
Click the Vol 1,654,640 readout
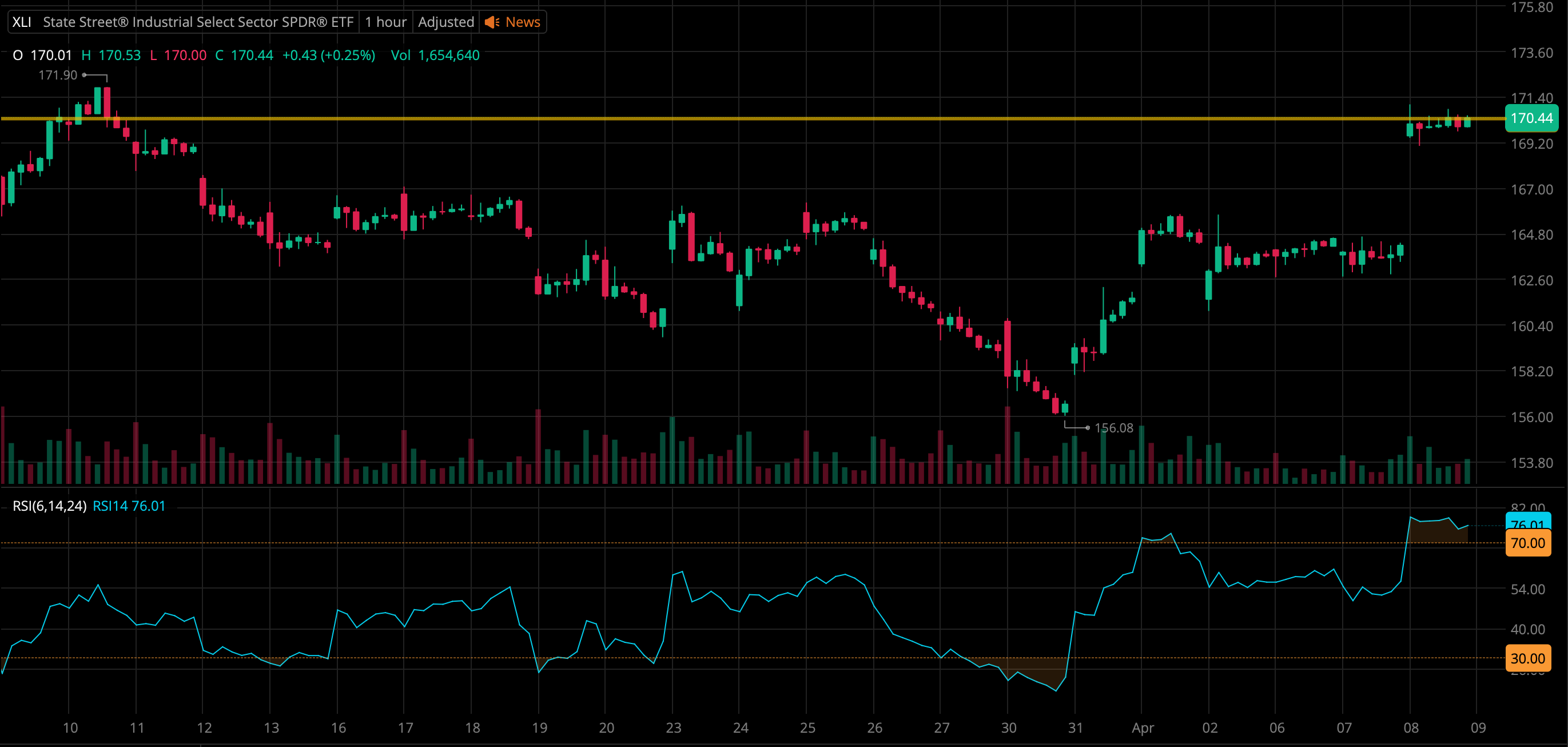[x=435, y=55]
